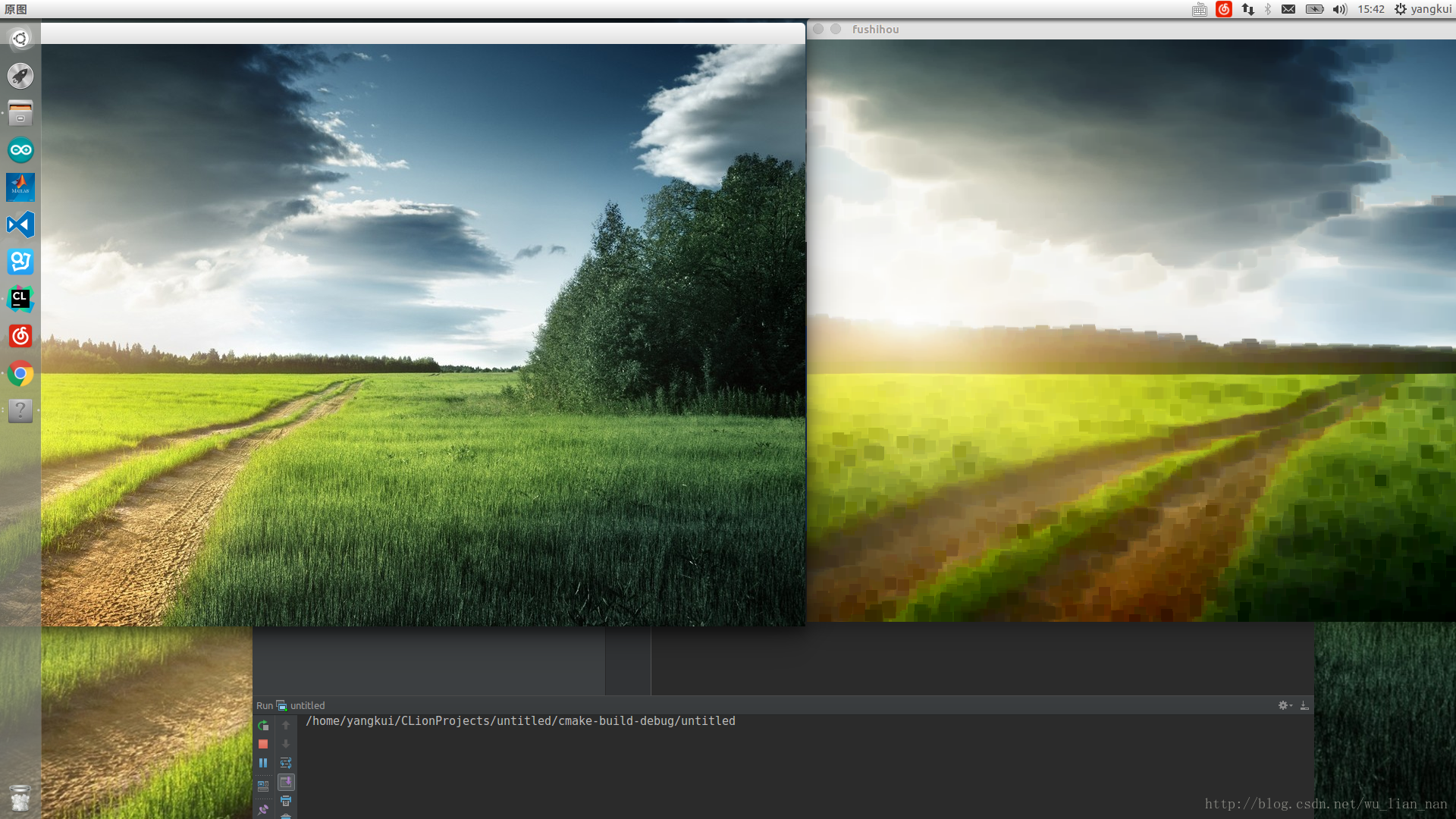Click the original landscape image in 原图 window

pyautogui.click(x=423, y=335)
